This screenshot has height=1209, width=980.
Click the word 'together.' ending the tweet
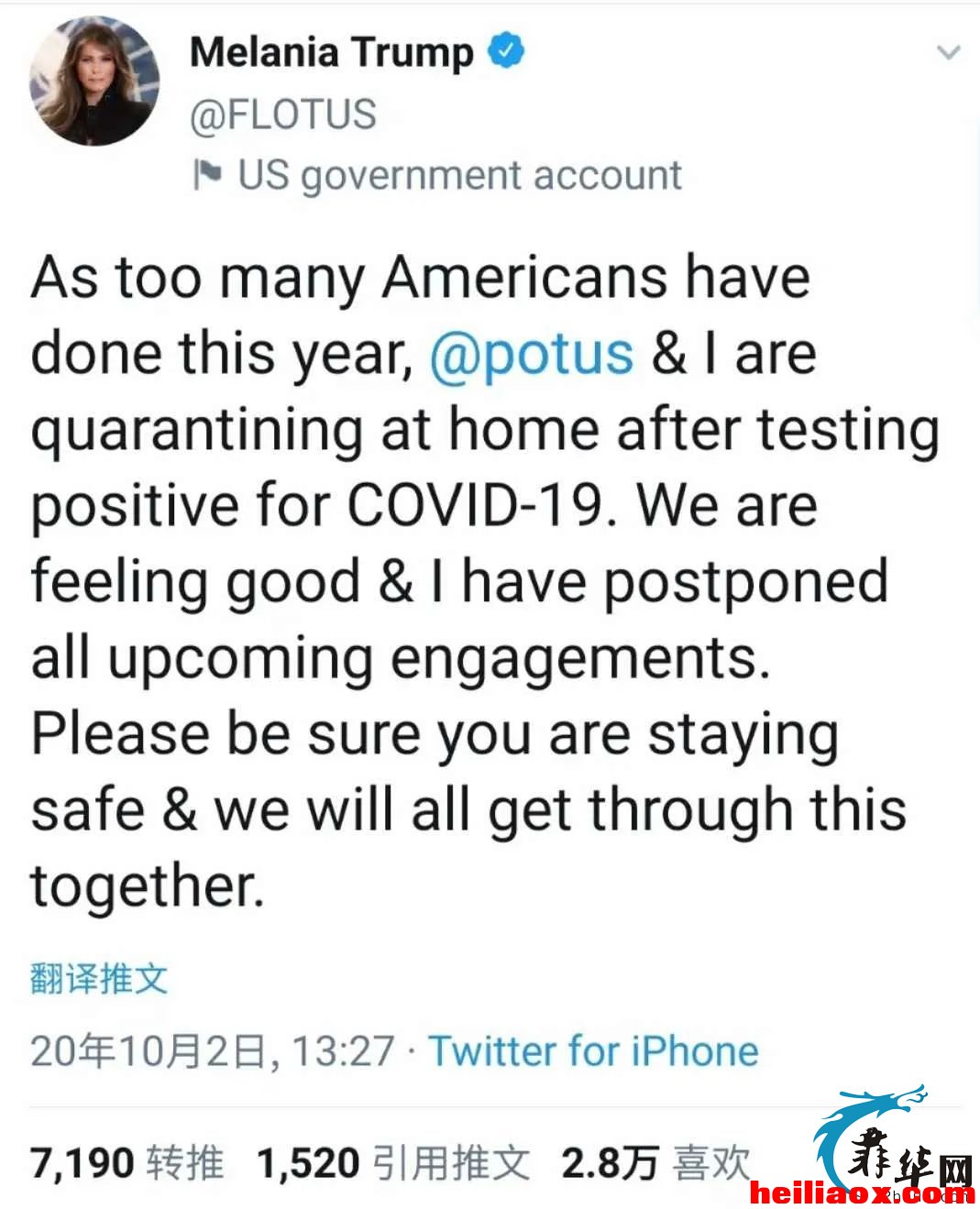coord(148,886)
